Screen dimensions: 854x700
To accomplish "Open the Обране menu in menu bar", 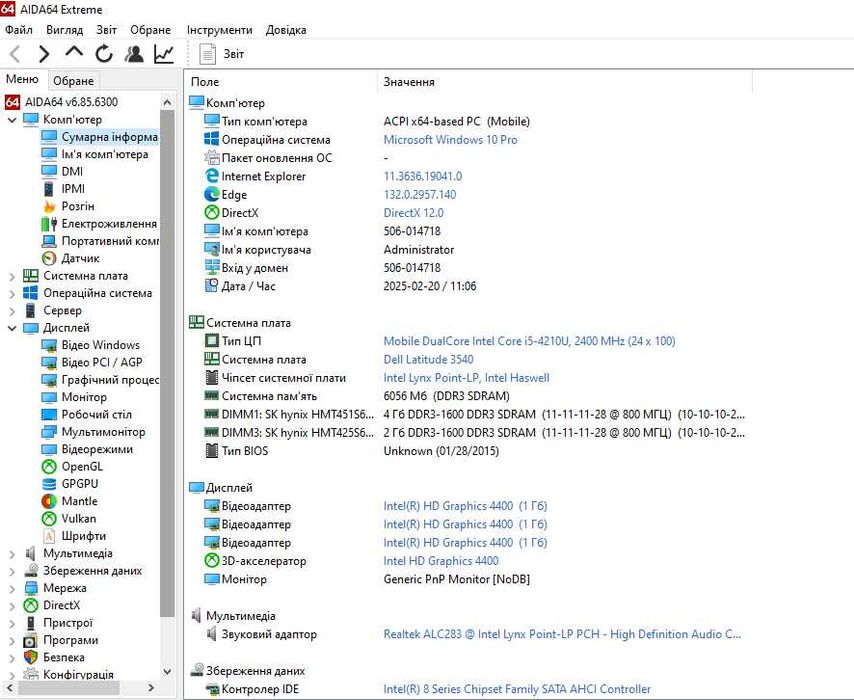I will click(150, 30).
